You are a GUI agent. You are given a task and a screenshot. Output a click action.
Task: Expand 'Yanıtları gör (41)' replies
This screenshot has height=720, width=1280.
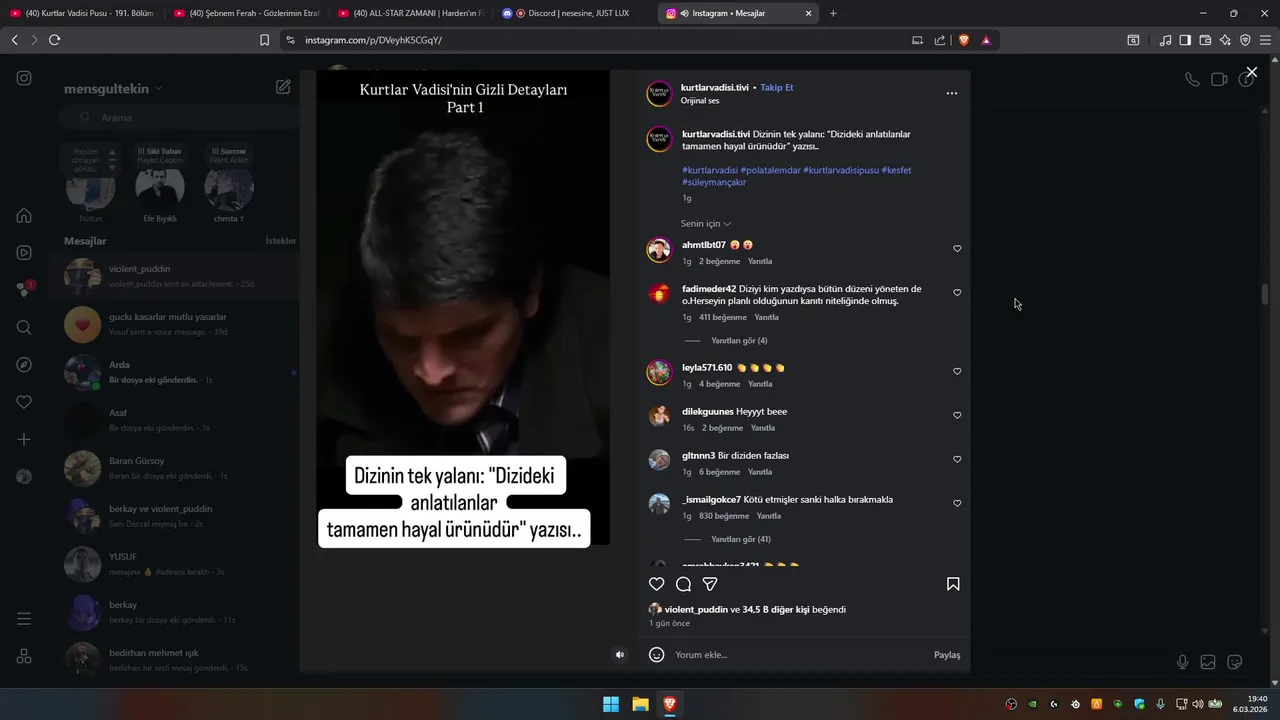(x=741, y=539)
